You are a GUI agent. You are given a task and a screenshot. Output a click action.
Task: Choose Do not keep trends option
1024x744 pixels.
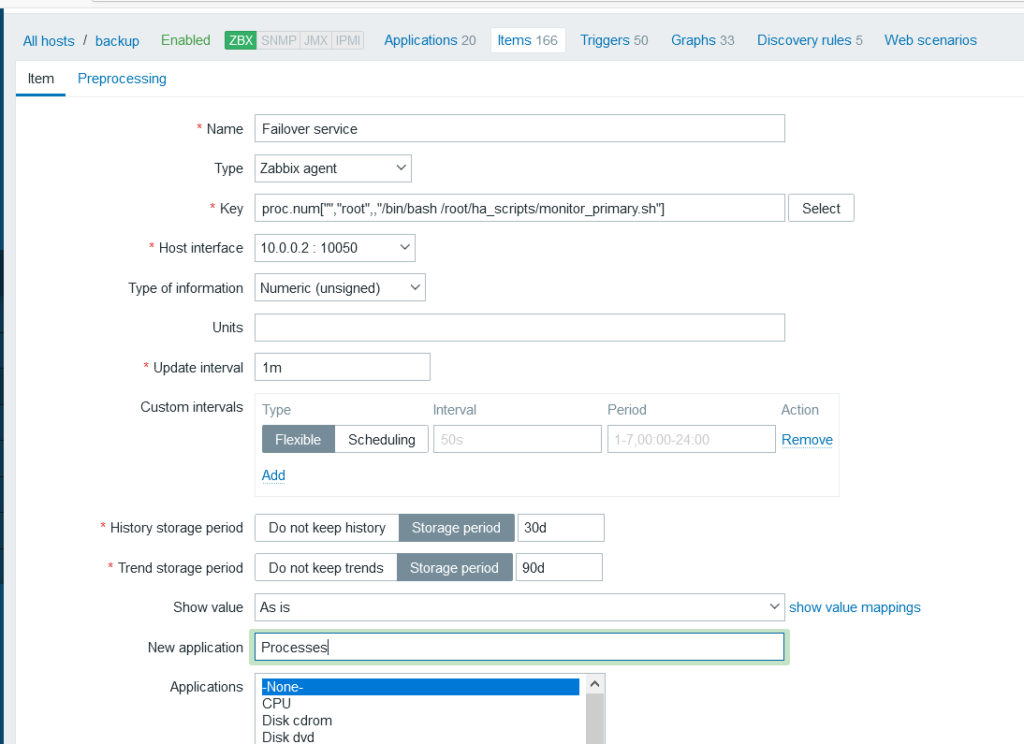(x=326, y=568)
